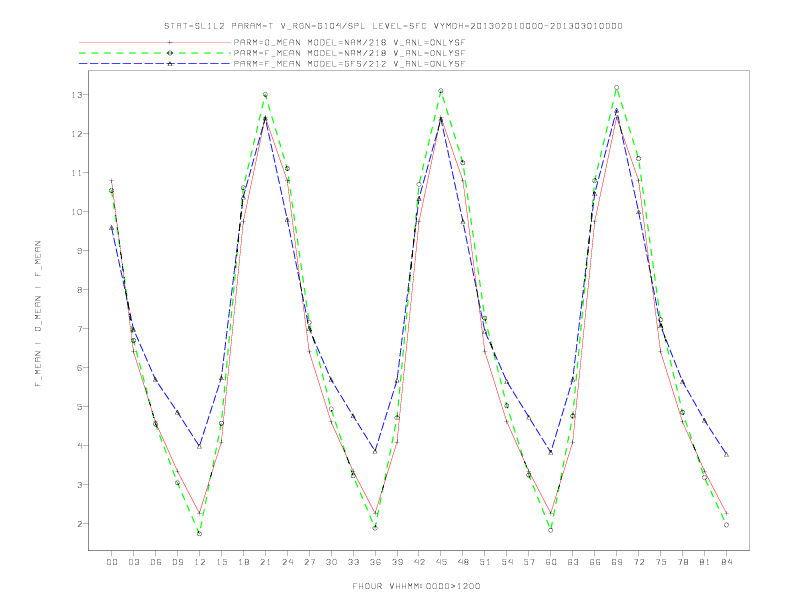
Task: Click x-axis tick label 33
Action: click(x=353, y=562)
